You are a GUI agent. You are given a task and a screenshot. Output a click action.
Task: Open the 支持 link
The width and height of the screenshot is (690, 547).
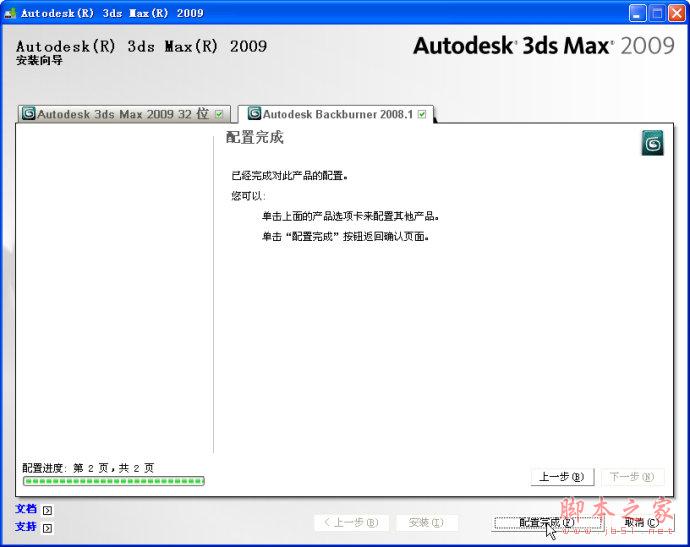click(x=26, y=526)
